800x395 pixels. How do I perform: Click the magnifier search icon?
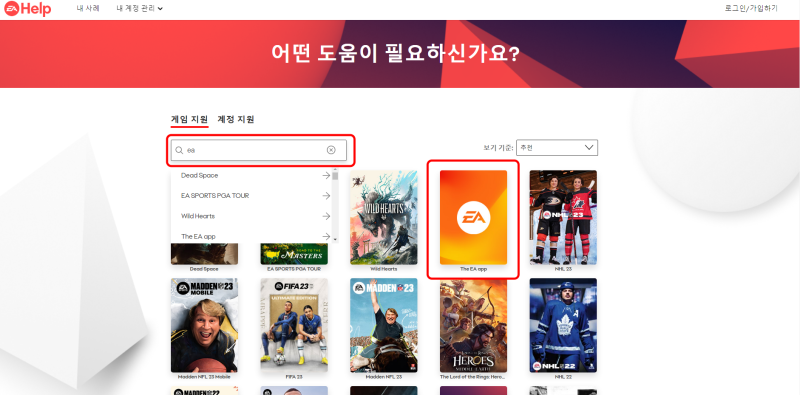(x=179, y=151)
